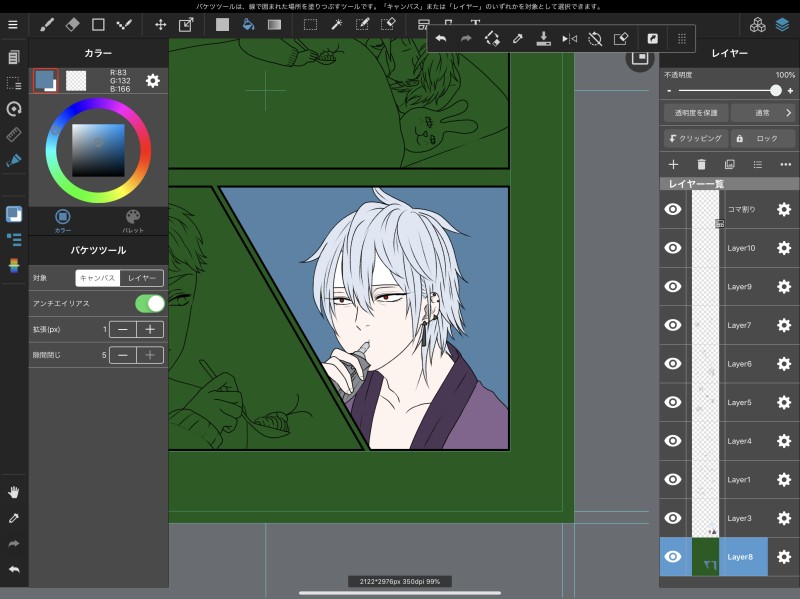
Task: Pick the Magic Wand selection tool
Action: (337, 24)
